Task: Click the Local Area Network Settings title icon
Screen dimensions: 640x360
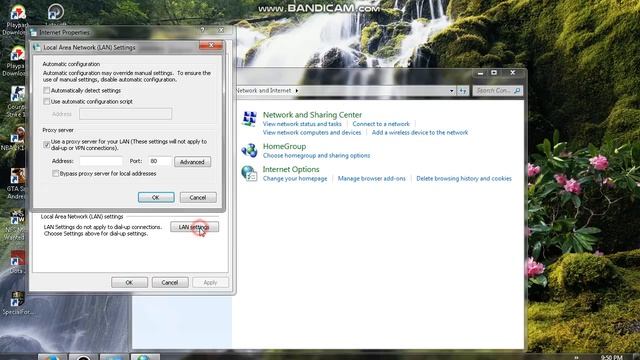Action: (x=37, y=47)
